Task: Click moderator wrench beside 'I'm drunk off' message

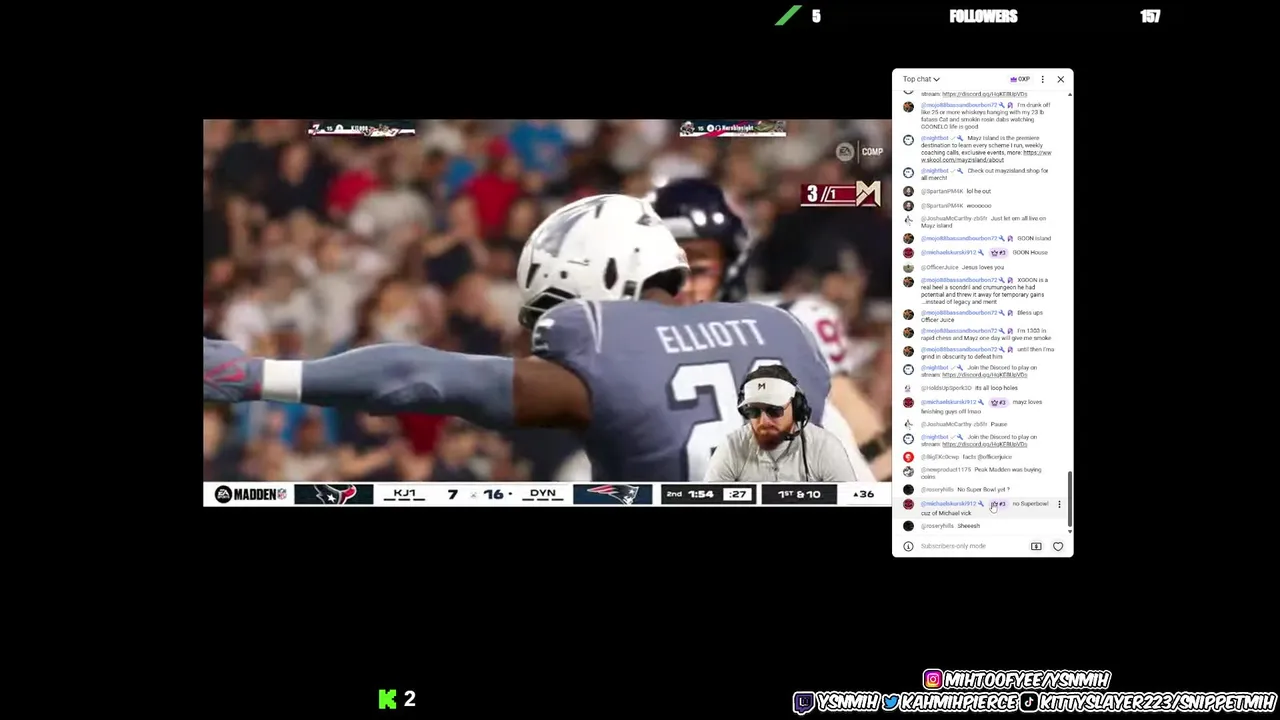Action: coord(1002,105)
